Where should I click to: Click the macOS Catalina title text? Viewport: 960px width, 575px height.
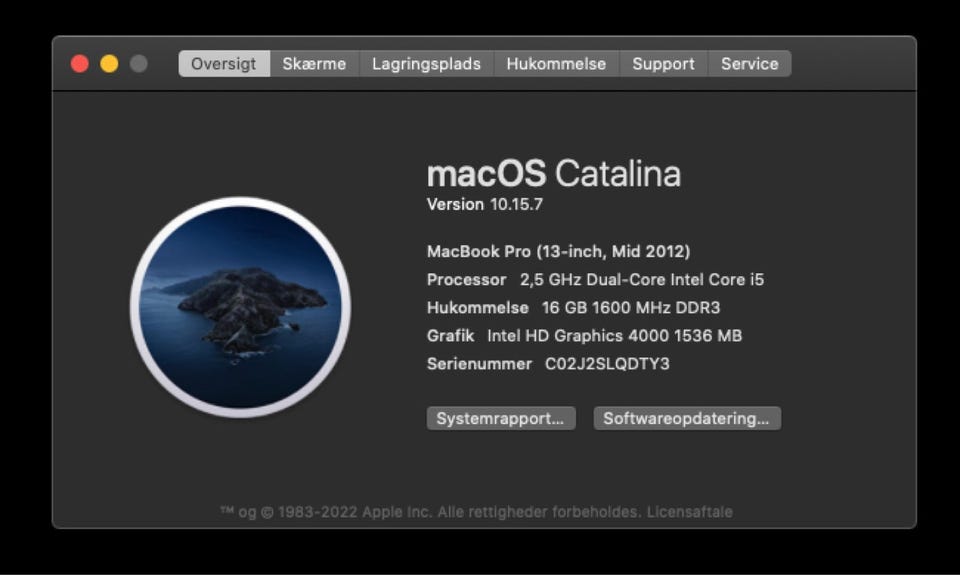553,173
